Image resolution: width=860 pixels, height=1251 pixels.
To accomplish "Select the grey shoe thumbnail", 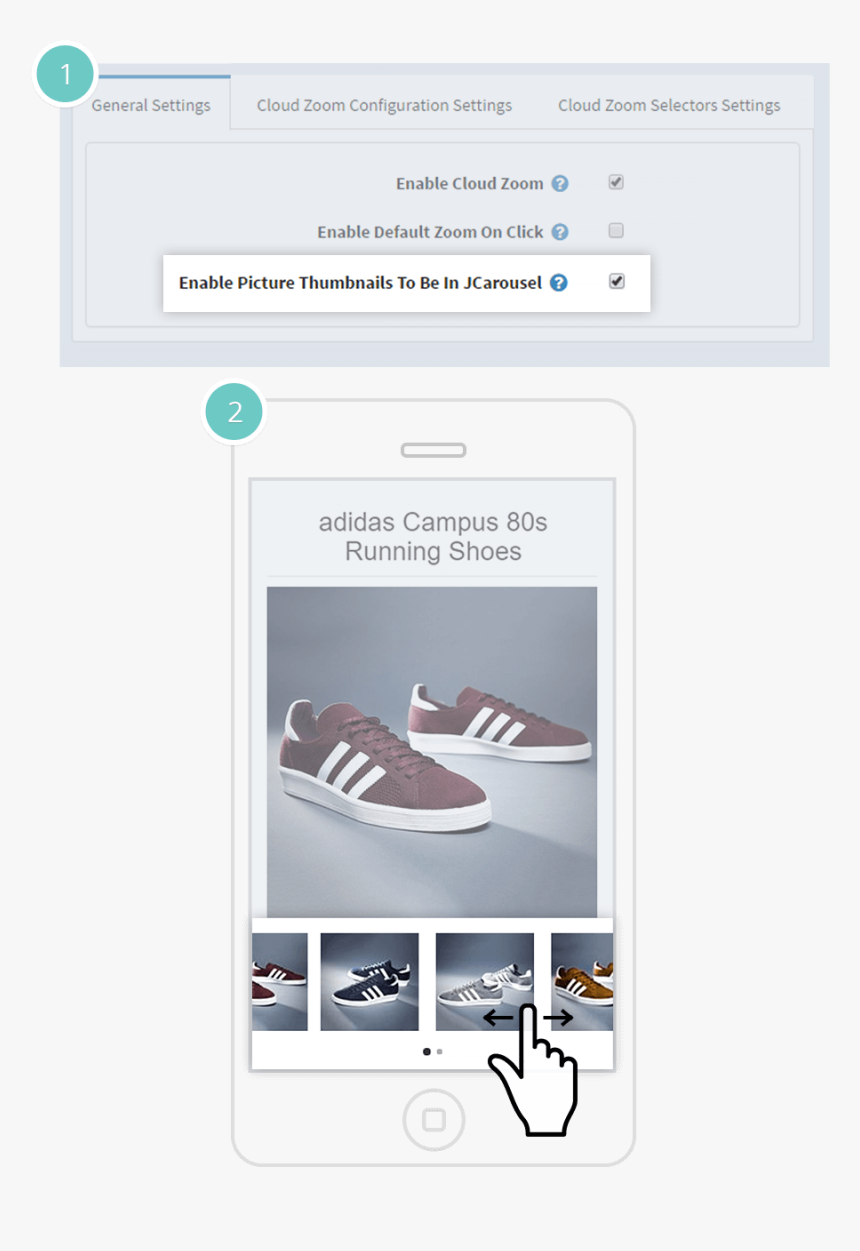I will click(484, 982).
